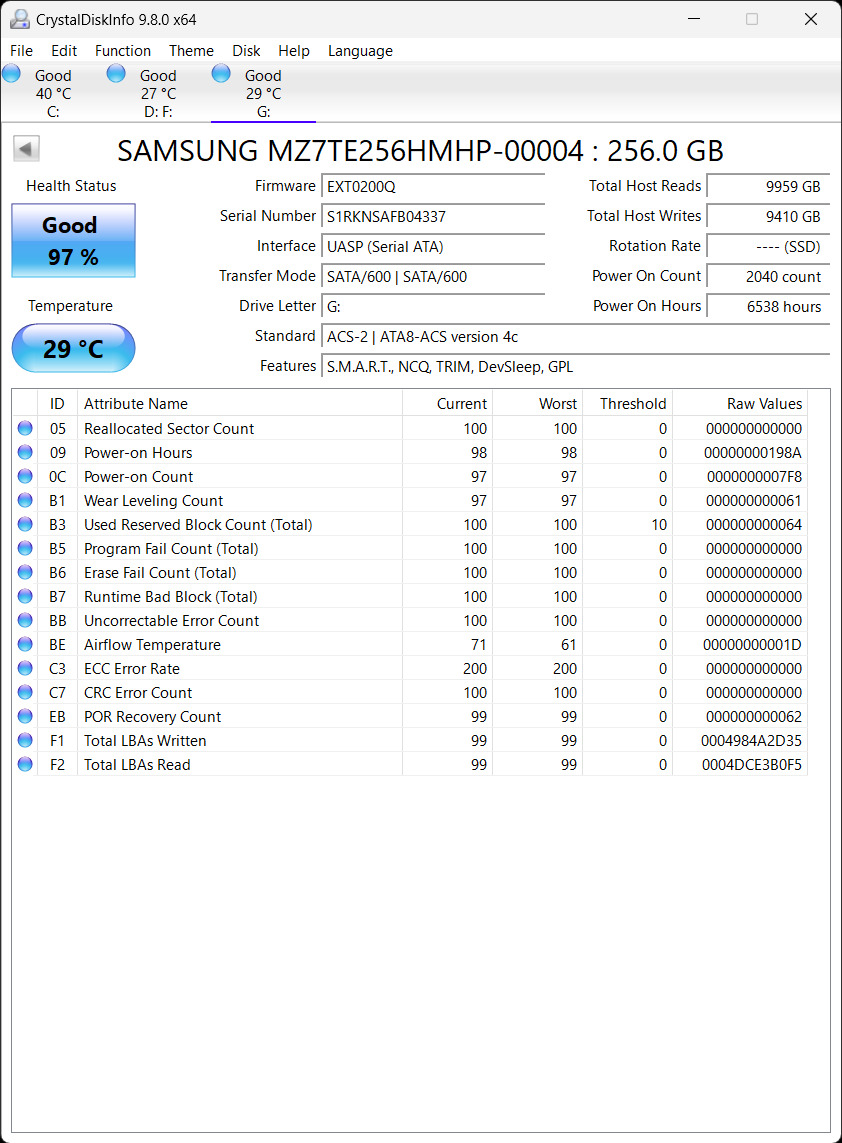Viewport: 842px width, 1143px height.
Task: Open the Disk menu
Action: click(x=246, y=50)
